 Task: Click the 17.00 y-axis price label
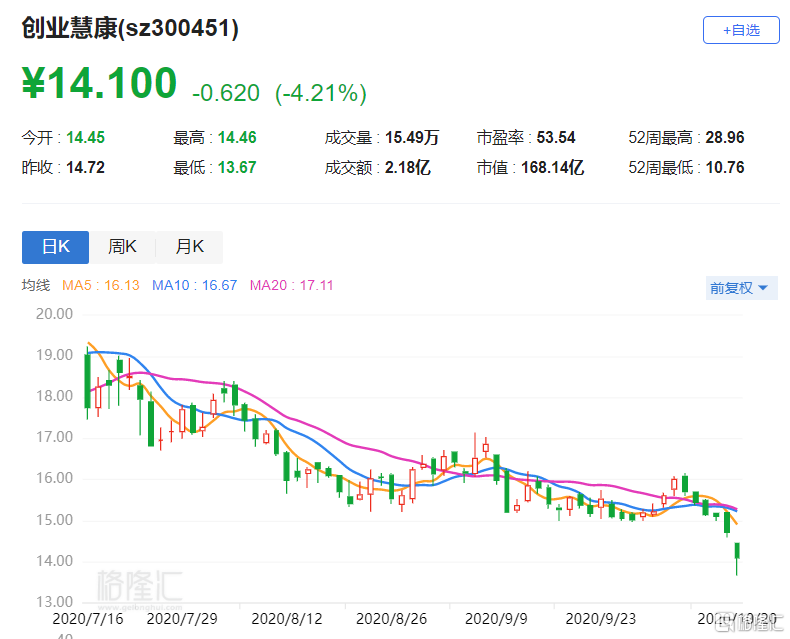click(54, 437)
